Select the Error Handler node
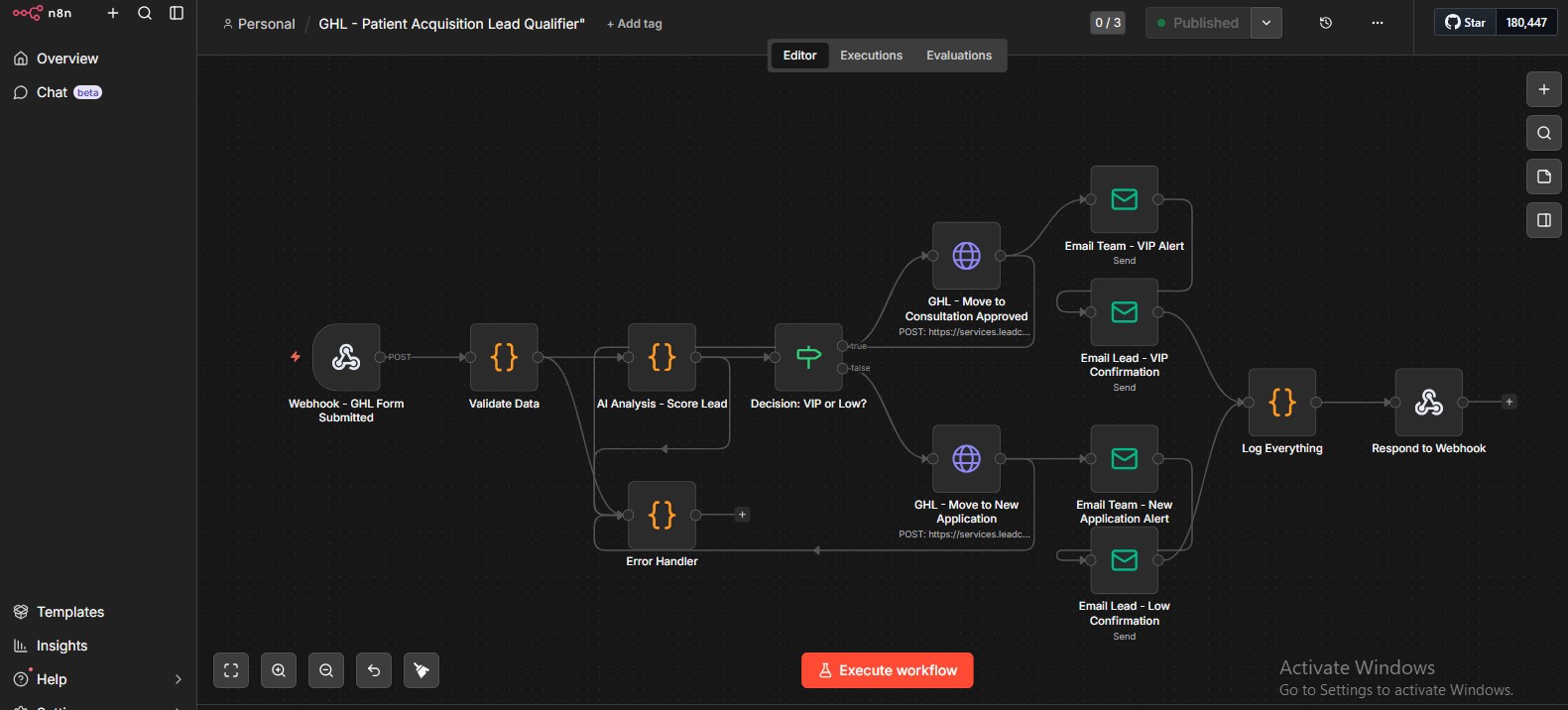Viewport: 1568px width, 710px height. pos(663,515)
